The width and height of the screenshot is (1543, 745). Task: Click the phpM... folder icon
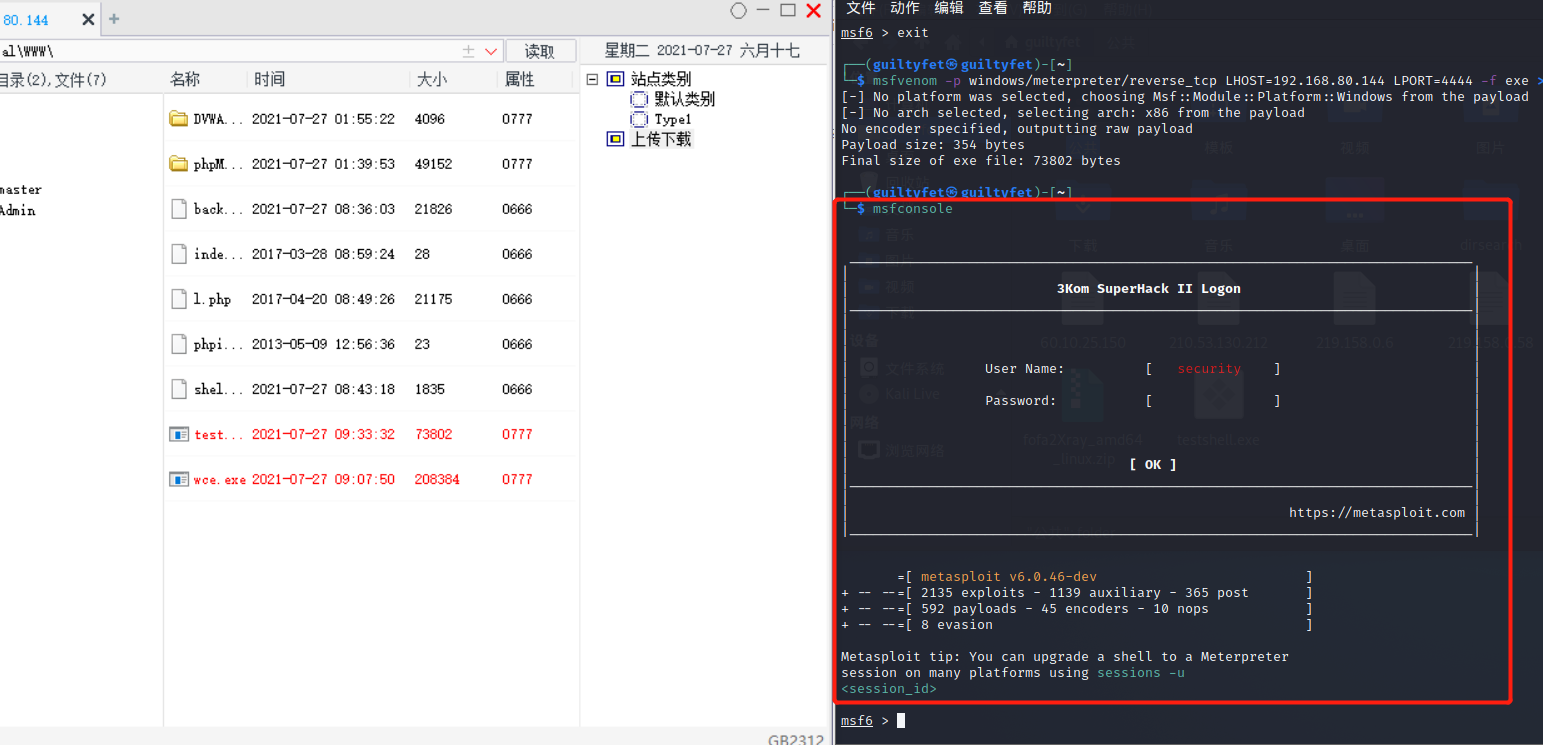coord(179,164)
